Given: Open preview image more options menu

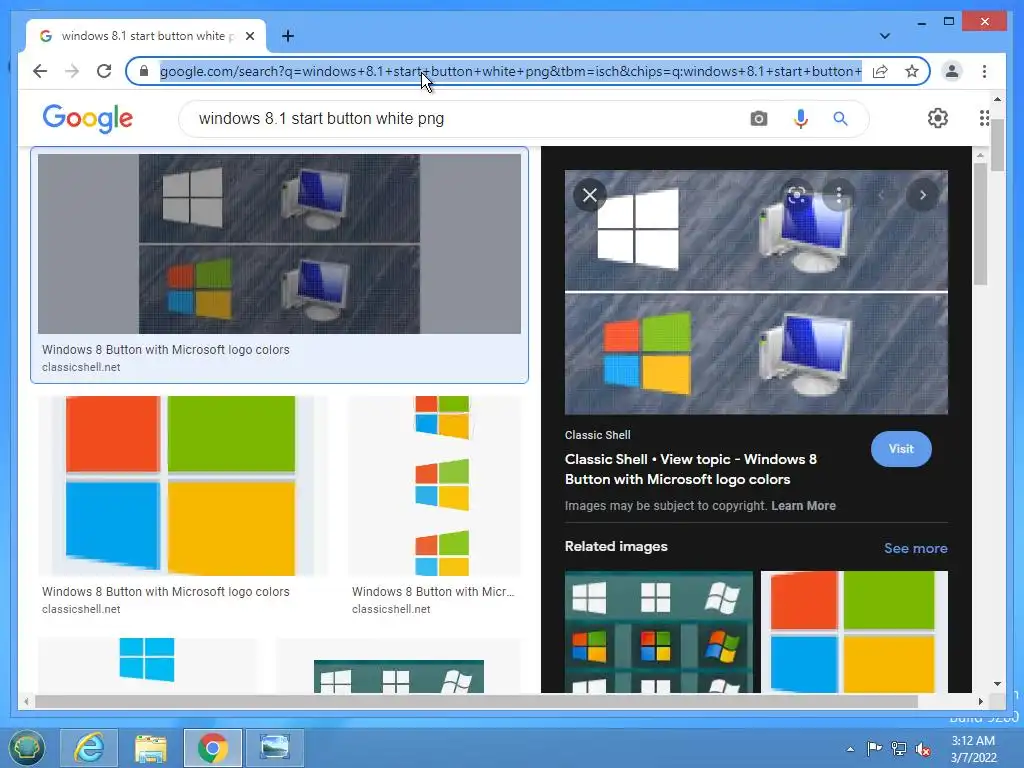Looking at the screenshot, I should coord(839,195).
